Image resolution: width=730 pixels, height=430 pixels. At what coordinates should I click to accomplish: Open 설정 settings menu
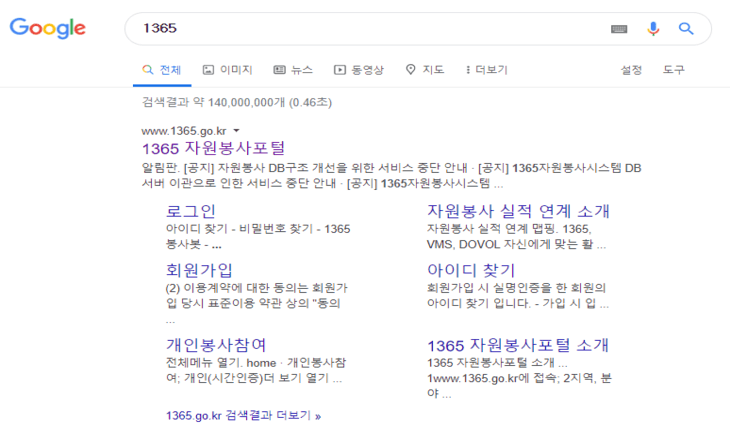pyautogui.click(x=631, y=70)
